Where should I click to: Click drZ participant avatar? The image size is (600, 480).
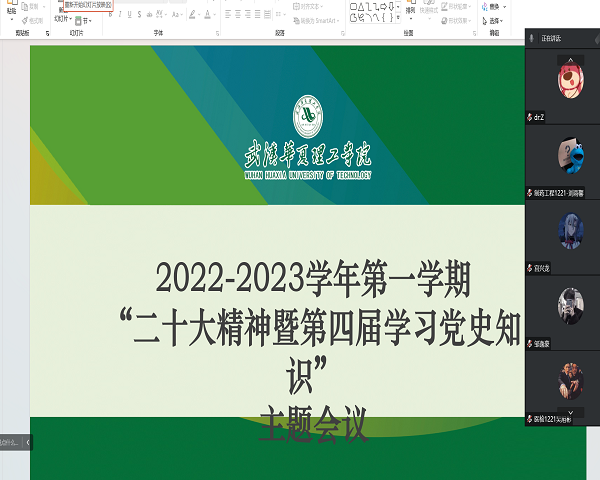tap(570, 80)
